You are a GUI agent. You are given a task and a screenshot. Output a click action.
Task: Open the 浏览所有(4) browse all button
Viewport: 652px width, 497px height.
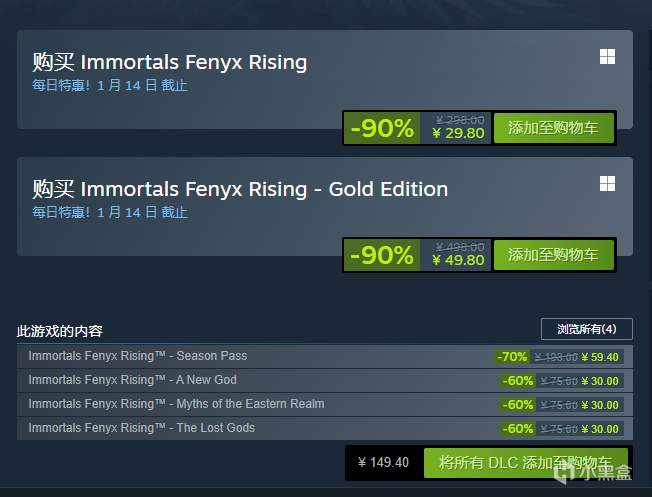[586, 329]
